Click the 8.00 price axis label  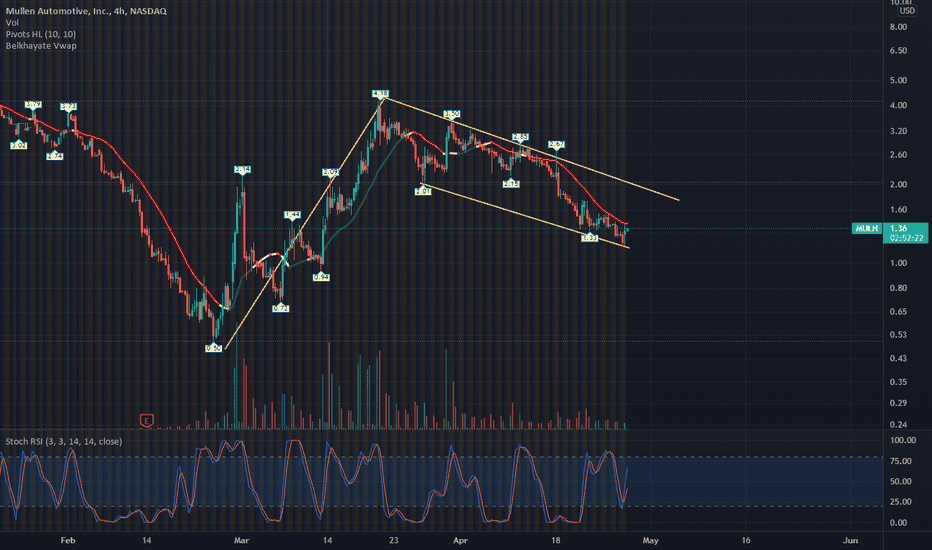898,27
